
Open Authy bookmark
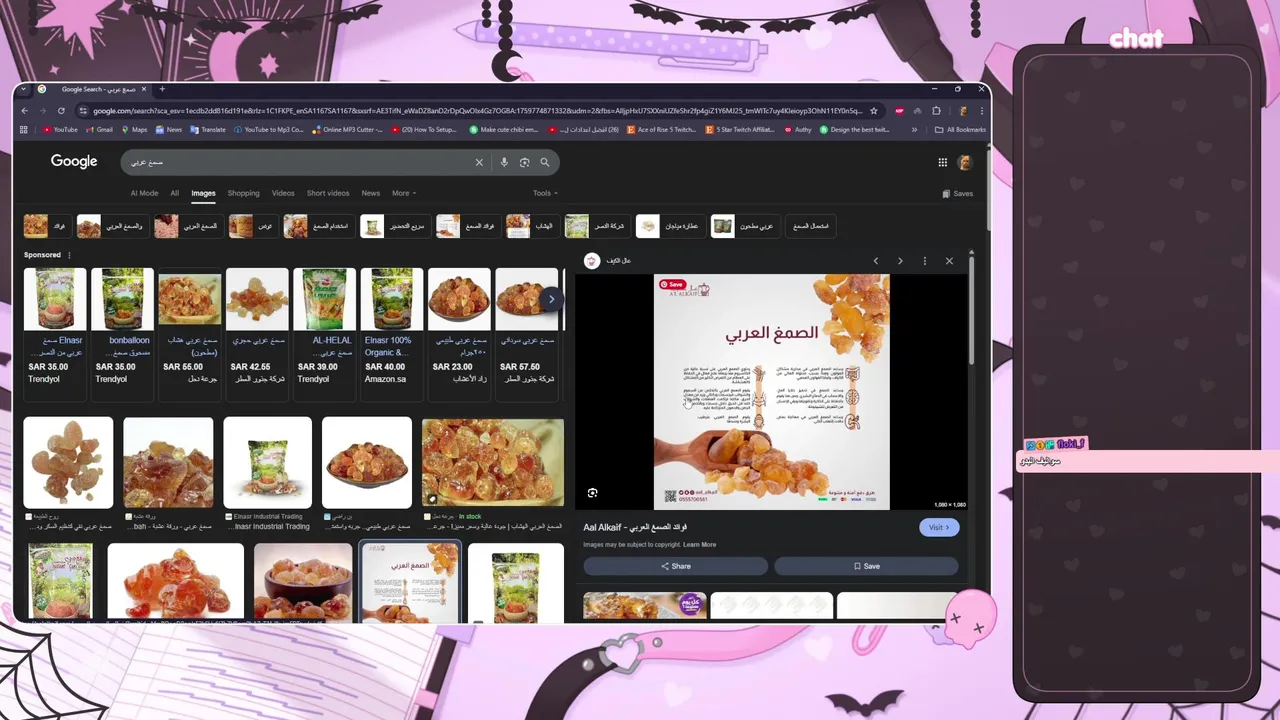click(x=797, y=129)
